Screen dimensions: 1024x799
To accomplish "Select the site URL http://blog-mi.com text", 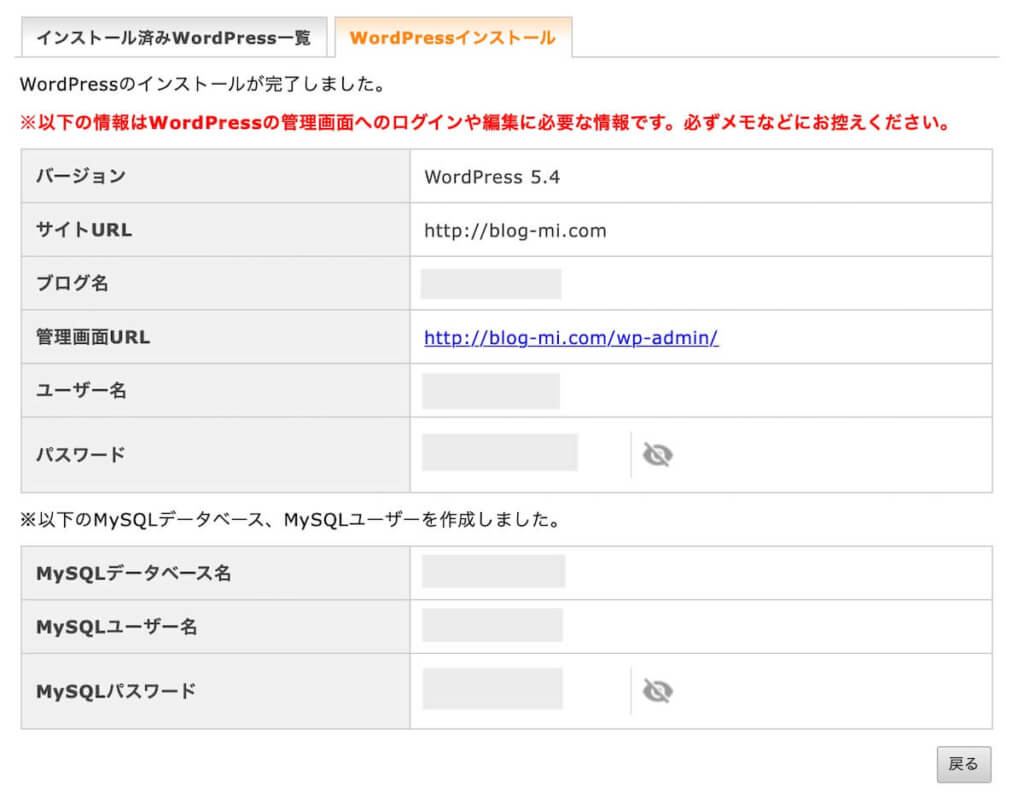I will (515, 231).
